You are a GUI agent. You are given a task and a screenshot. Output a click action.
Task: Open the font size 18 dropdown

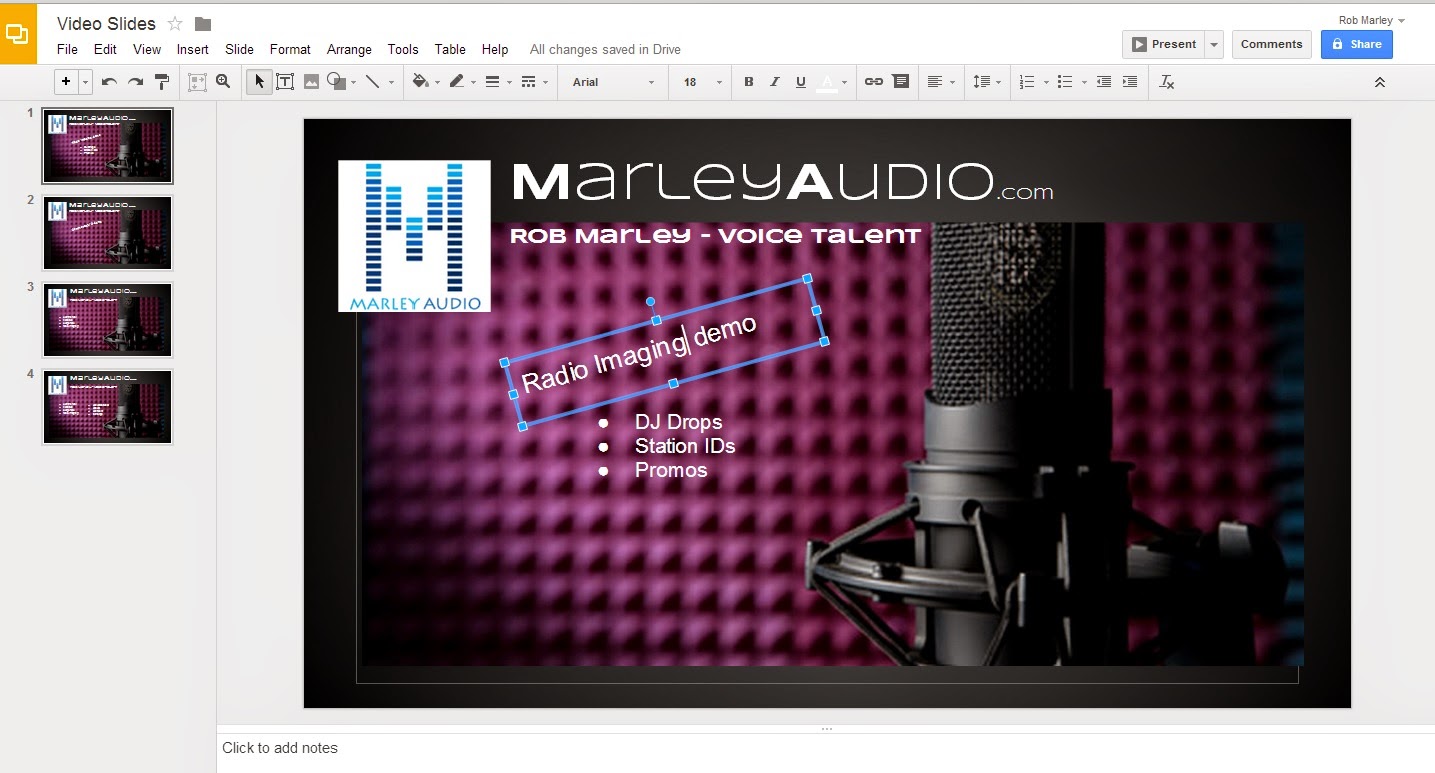(702, 82)
